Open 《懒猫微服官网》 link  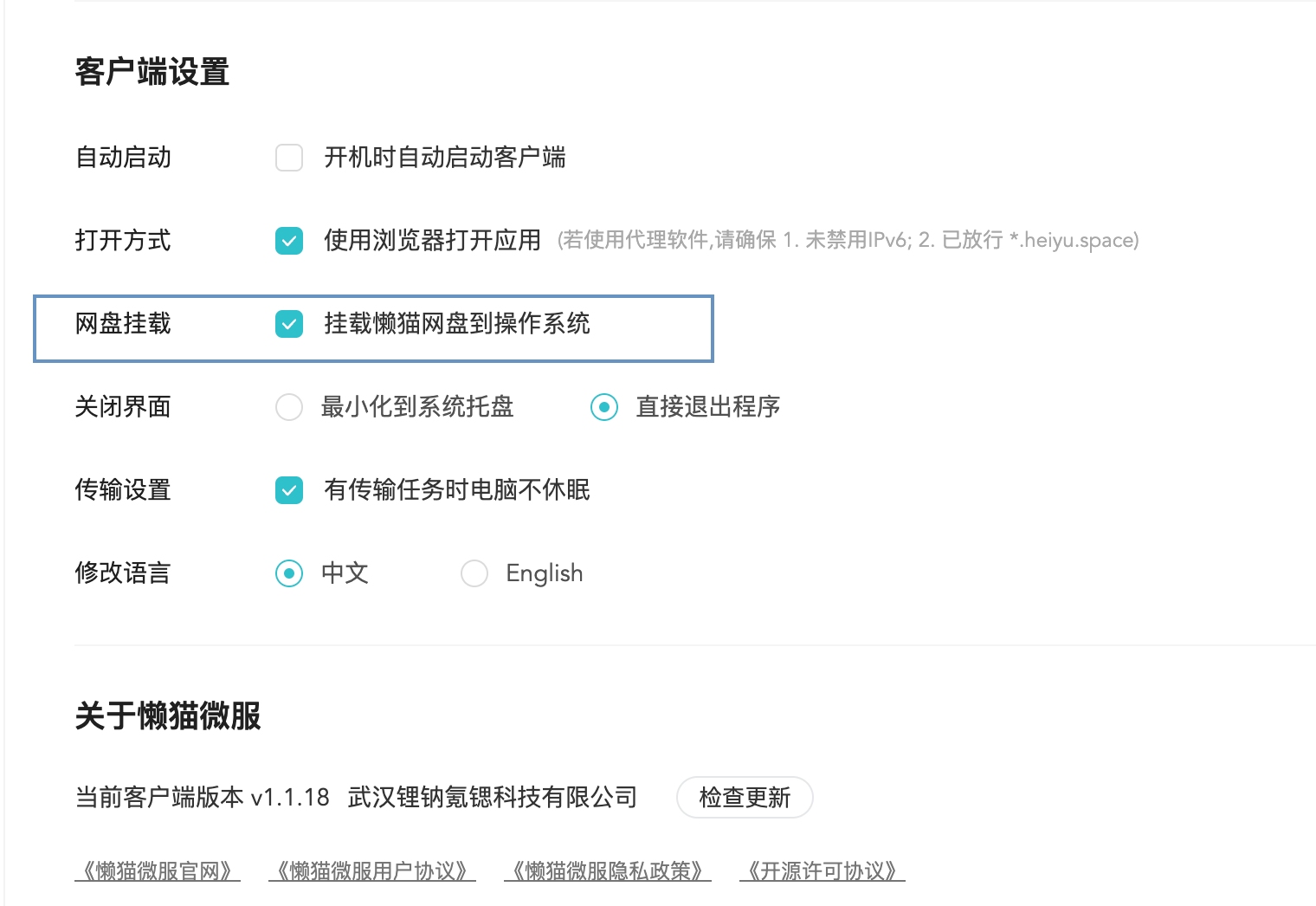click(x=158, y=870)
